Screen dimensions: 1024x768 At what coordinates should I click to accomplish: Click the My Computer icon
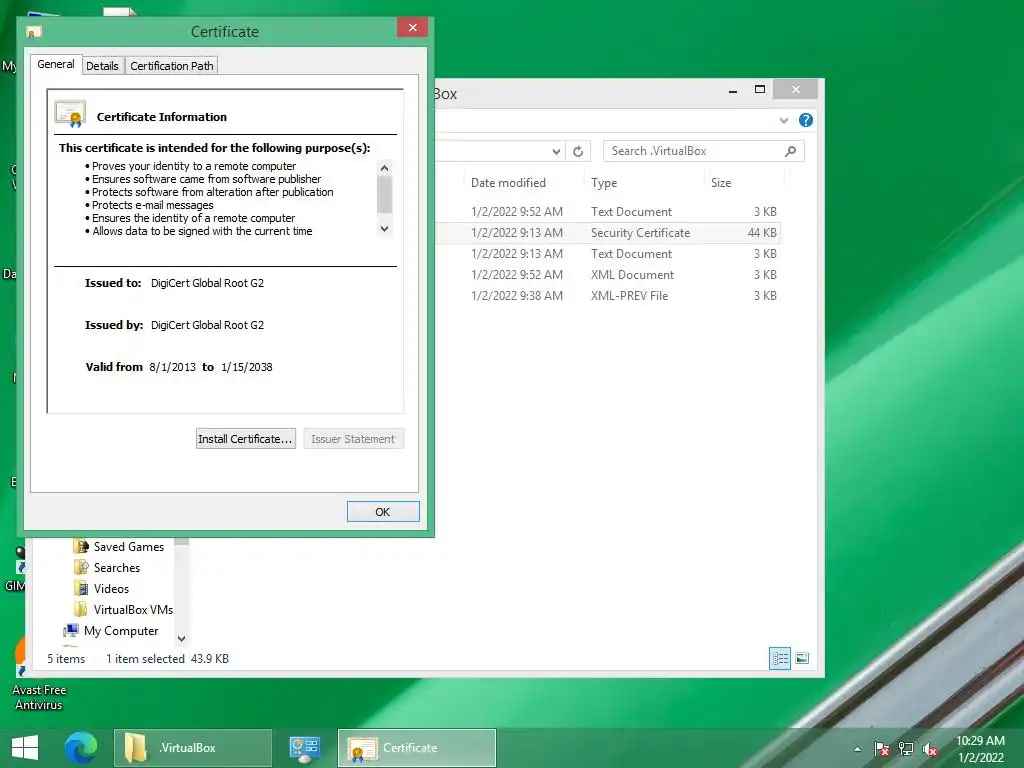tap(71, 631)
